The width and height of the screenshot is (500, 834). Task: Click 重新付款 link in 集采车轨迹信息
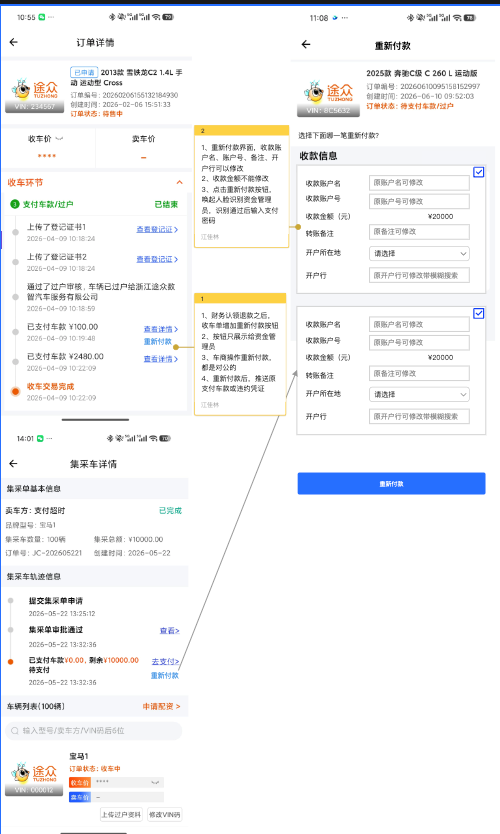(164, 675)
